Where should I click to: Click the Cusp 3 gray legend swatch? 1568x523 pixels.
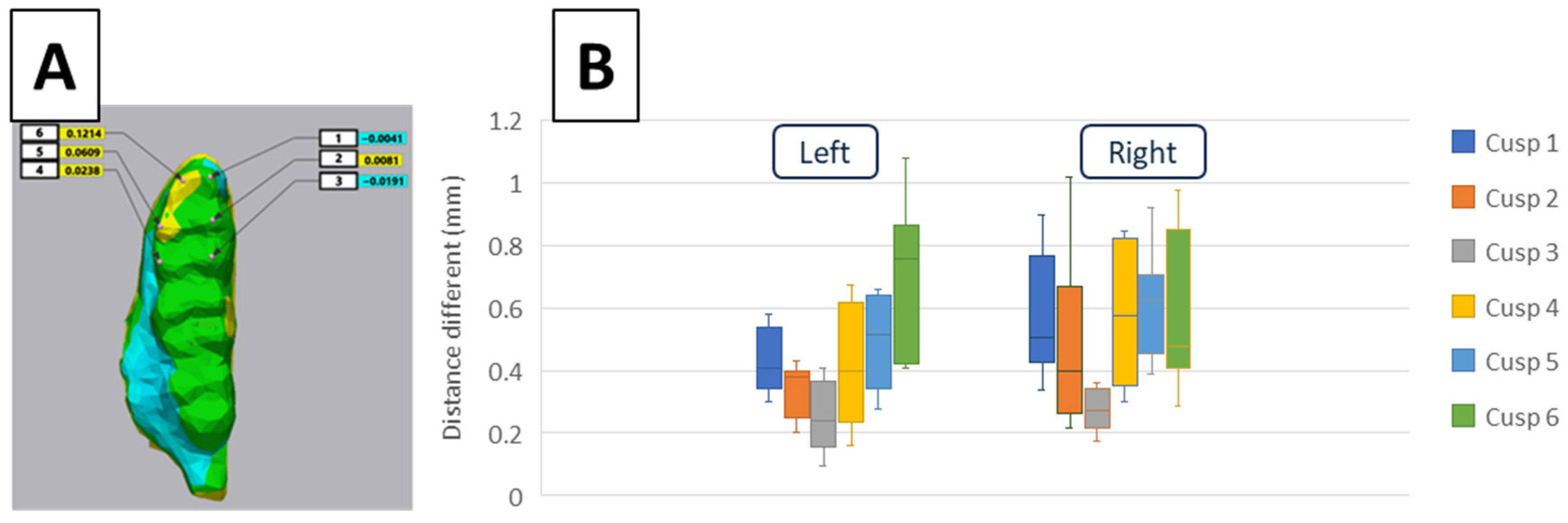click(1463, 251)
